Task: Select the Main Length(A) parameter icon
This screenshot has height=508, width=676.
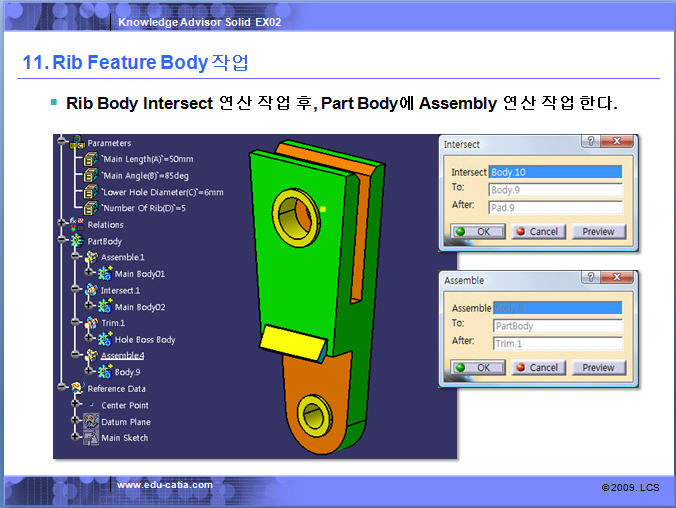Action: (x=91, y=159)
